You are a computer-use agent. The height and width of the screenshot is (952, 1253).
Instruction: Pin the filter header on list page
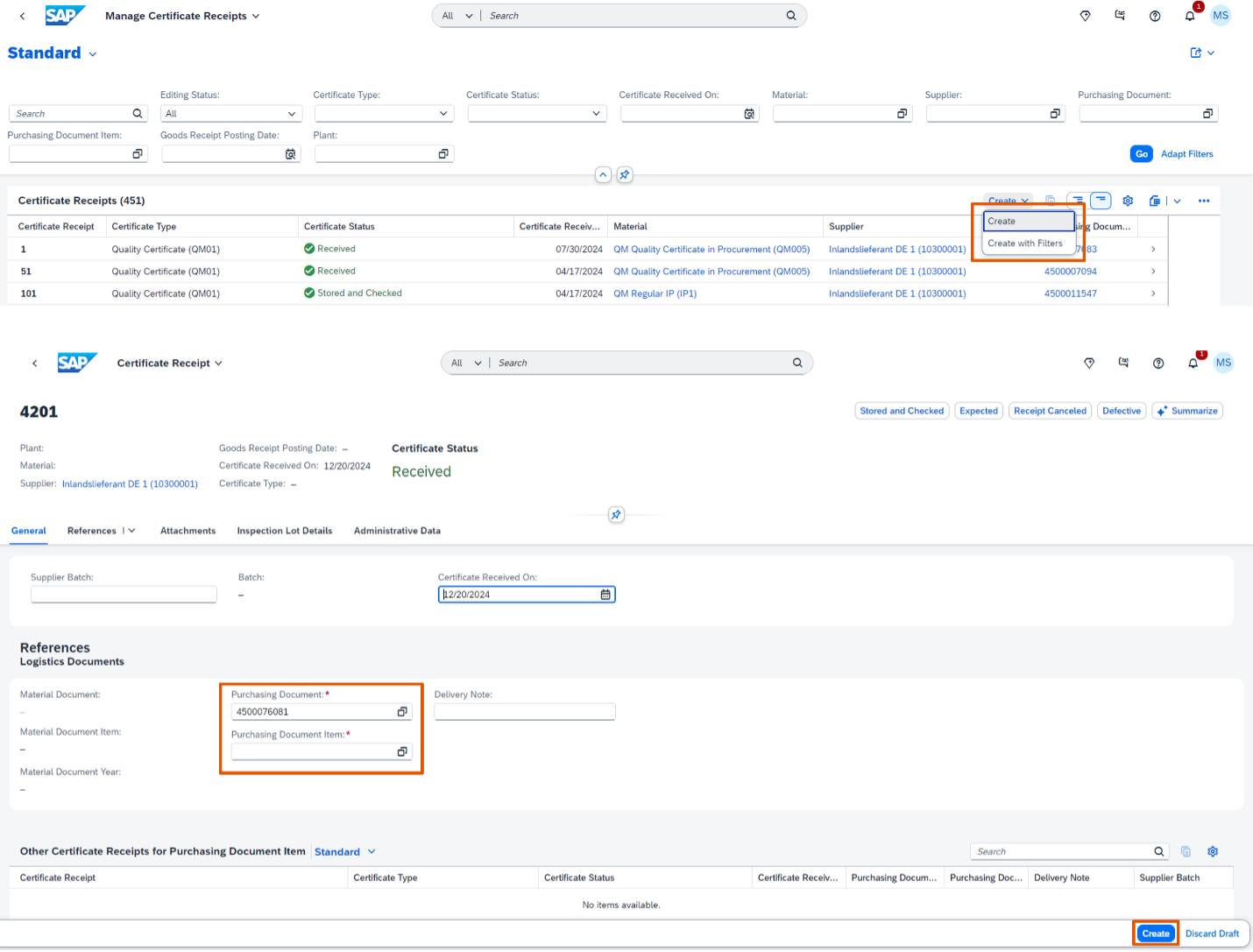click(625, 175)
